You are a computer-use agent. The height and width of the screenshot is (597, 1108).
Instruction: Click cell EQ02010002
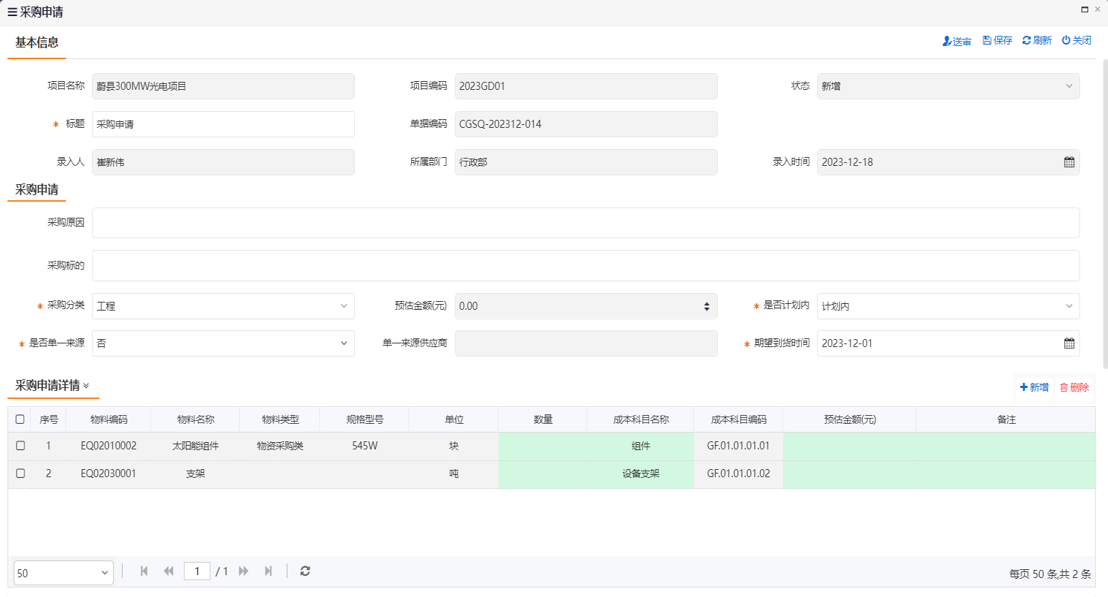tap(109, 446)
